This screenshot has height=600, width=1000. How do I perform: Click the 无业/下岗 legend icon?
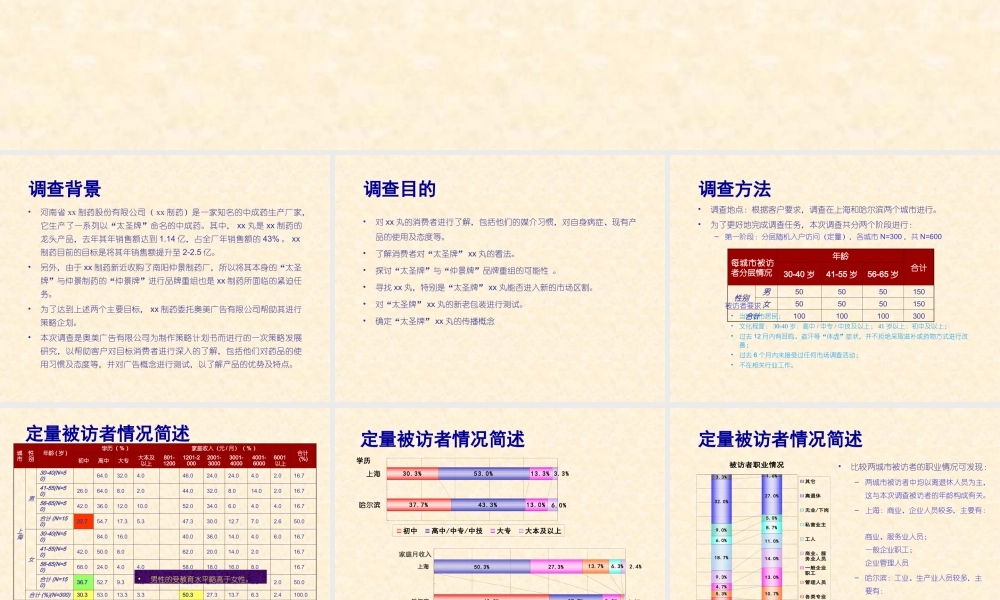801,509
